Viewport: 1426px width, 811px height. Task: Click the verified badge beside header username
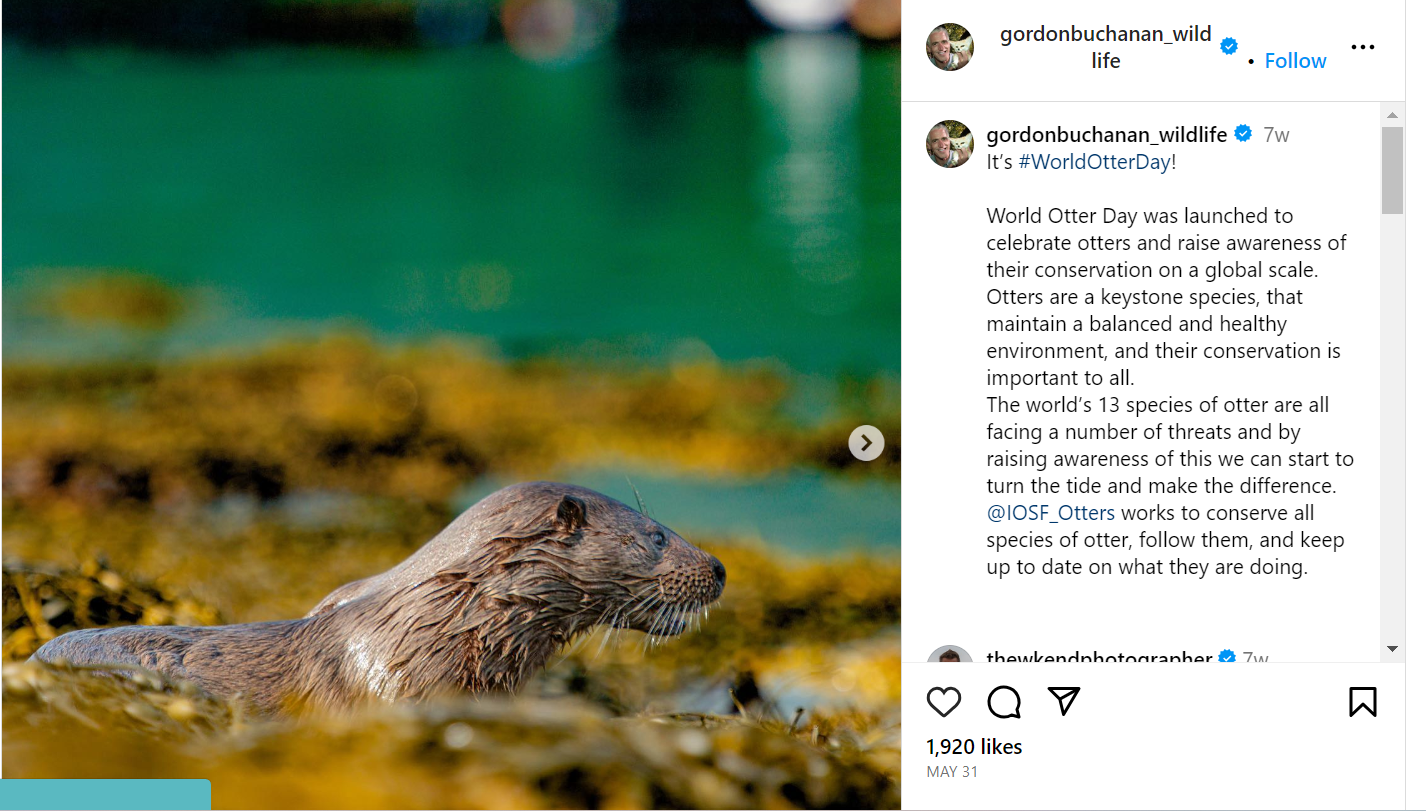1229,46
